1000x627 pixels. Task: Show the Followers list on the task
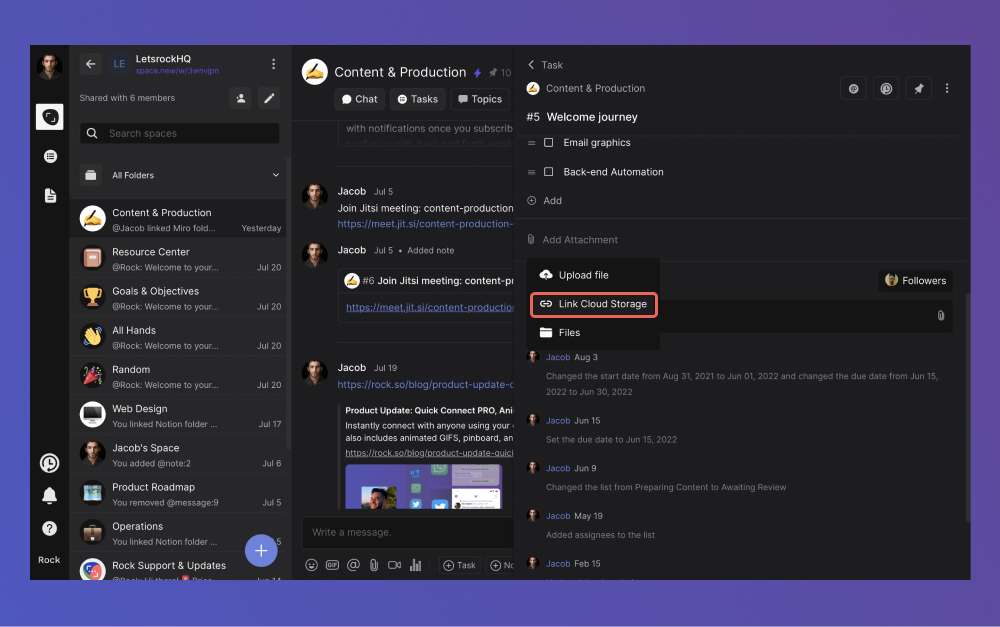point(915,280)
